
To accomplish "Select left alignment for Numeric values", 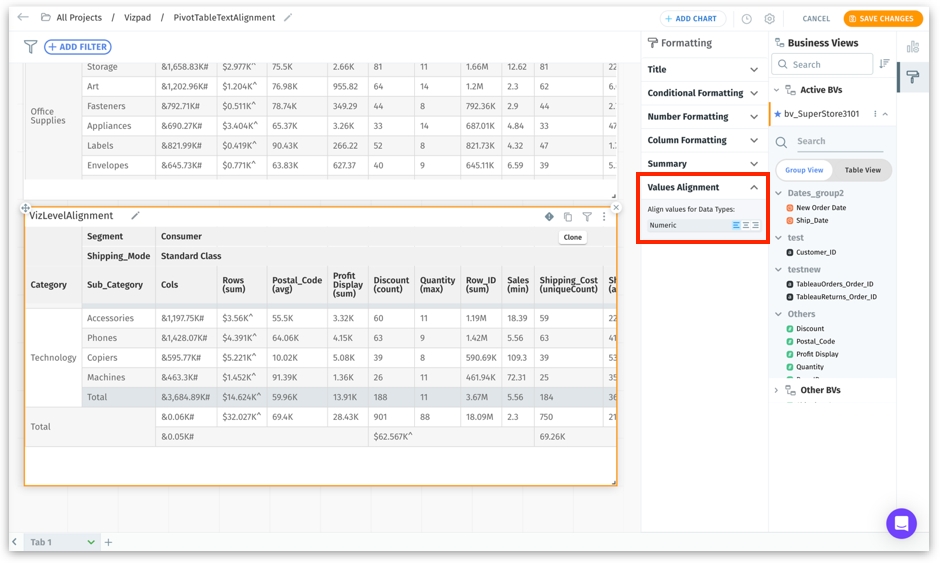I will [x=736, y=226].
